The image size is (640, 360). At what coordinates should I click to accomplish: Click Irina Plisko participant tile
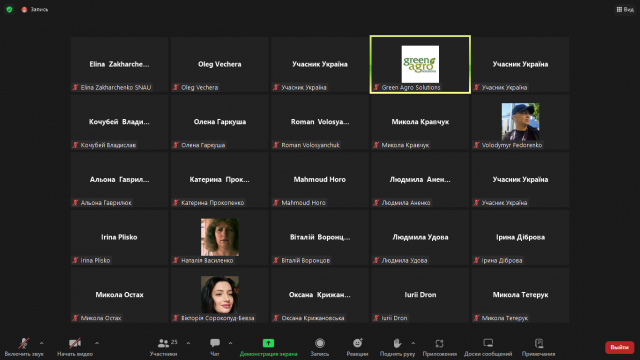119,237
